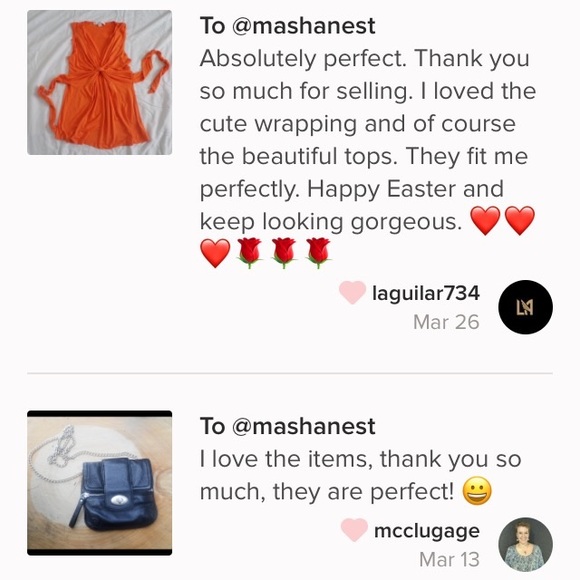Like the review from laguilar734 with the heart
The image size is (580, 580).
pyautogui.click(x=353, y=292)
